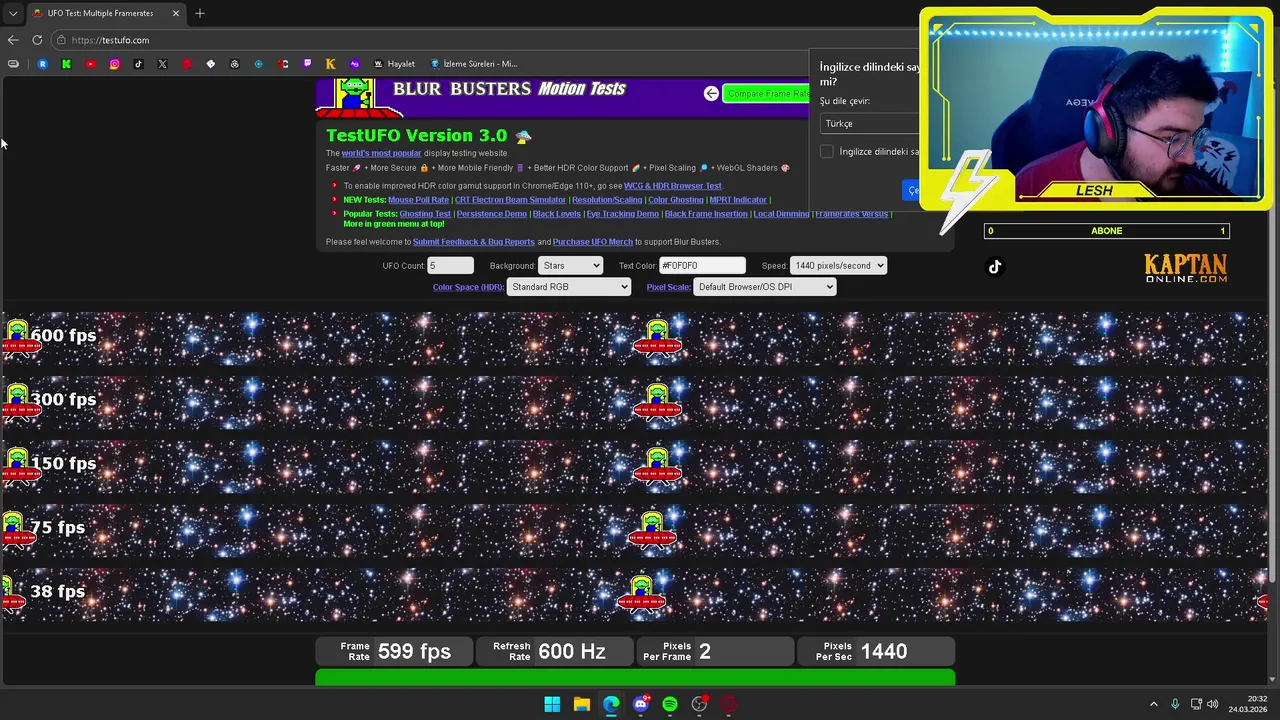This screenshot has width=1280, height=720.
Task: Open File Explorer from the taskbar
Action: point(581,704)
